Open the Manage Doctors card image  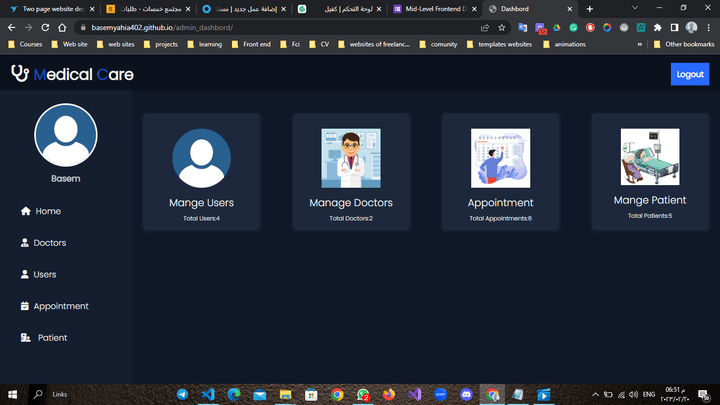(351, 158)
